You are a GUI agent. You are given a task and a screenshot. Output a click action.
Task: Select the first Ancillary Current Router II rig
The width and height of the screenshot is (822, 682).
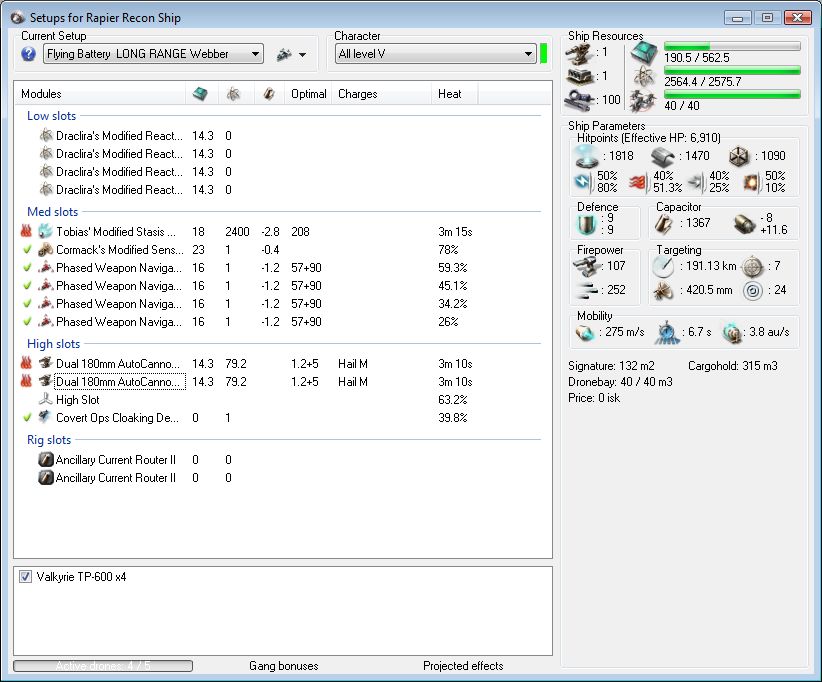point(283,460)
